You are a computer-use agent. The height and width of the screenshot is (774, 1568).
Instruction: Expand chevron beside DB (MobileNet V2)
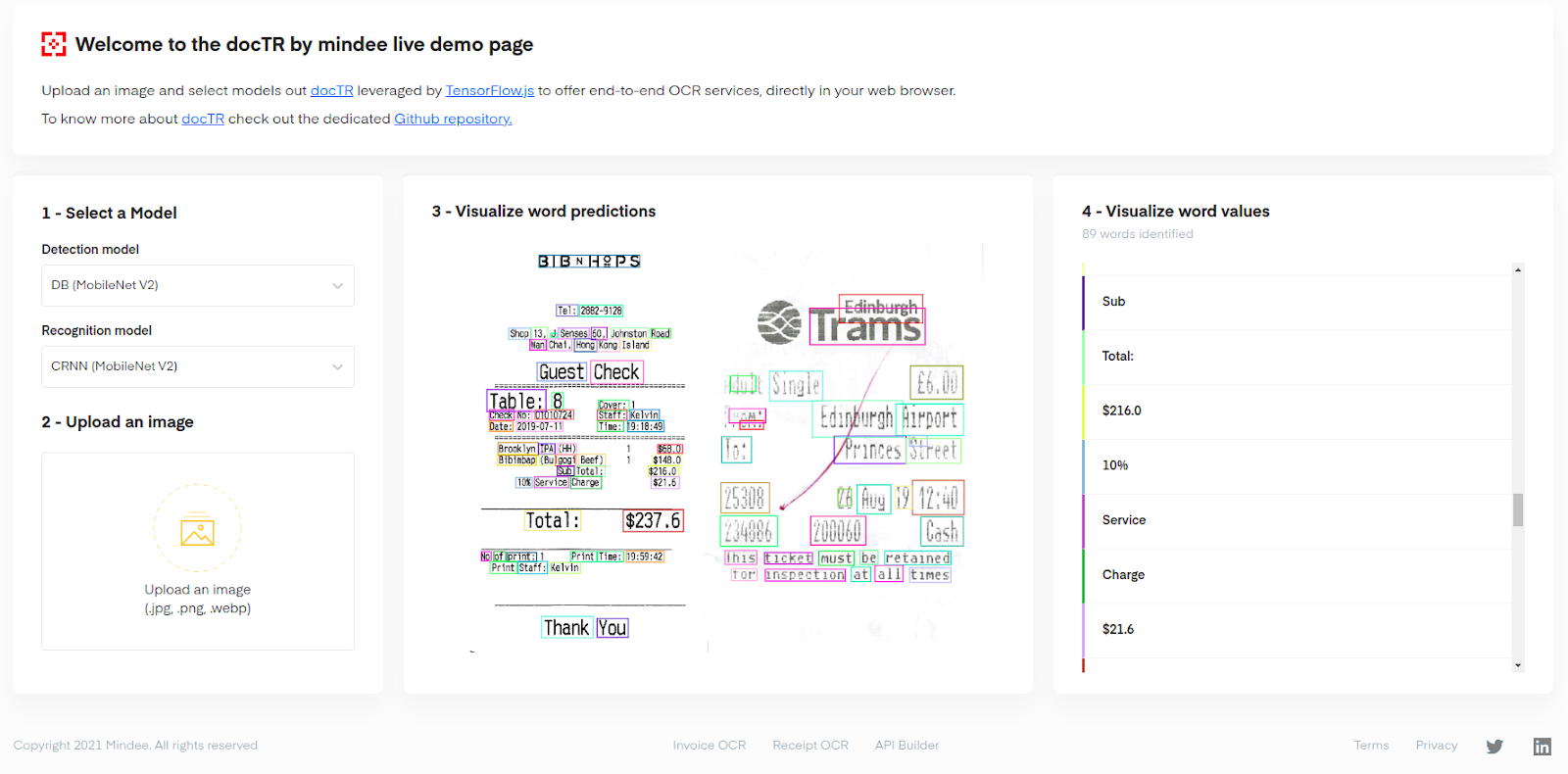click(337, 286)
